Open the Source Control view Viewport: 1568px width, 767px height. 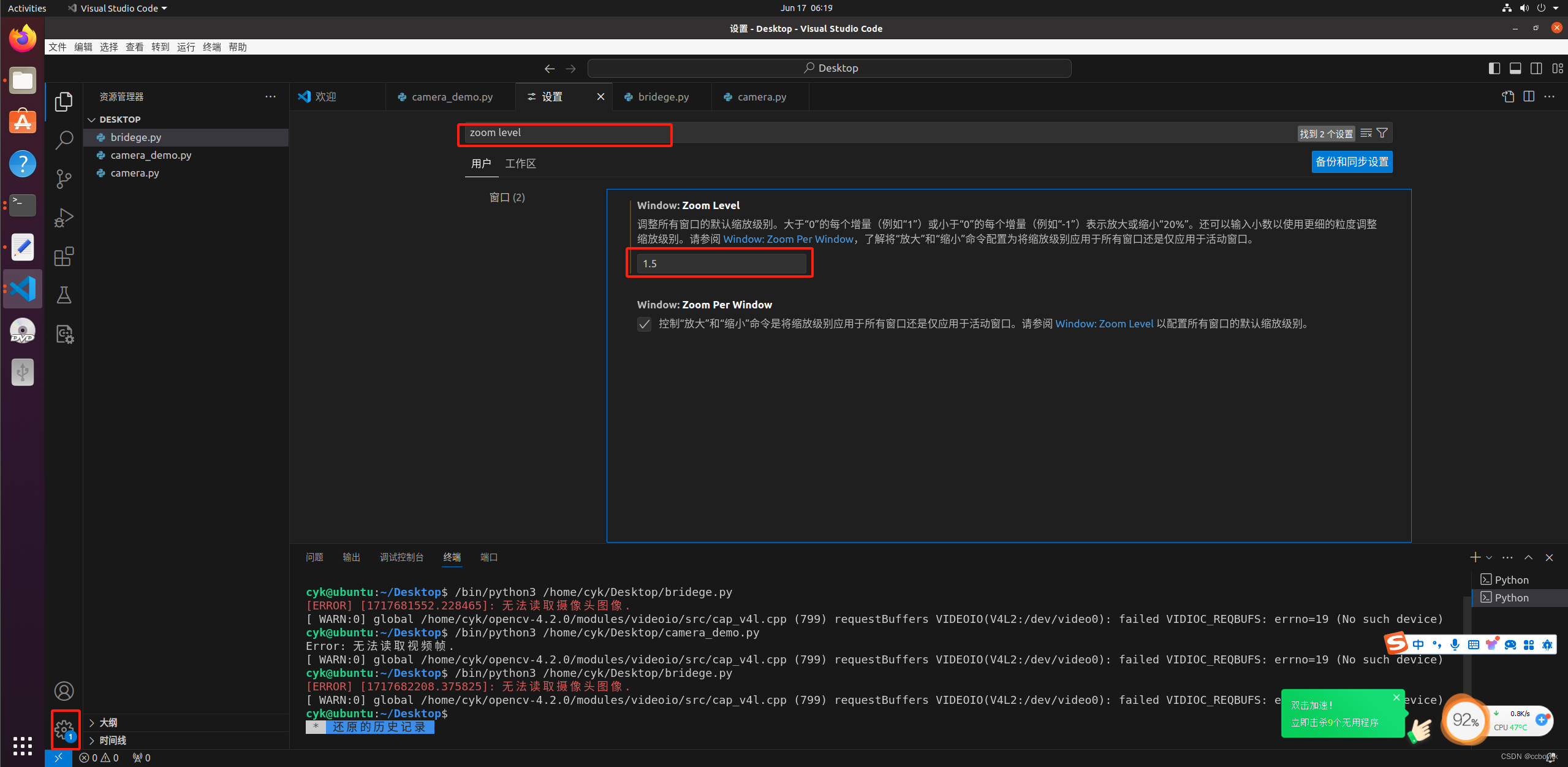pyautogui.click(x=64, y=179)
